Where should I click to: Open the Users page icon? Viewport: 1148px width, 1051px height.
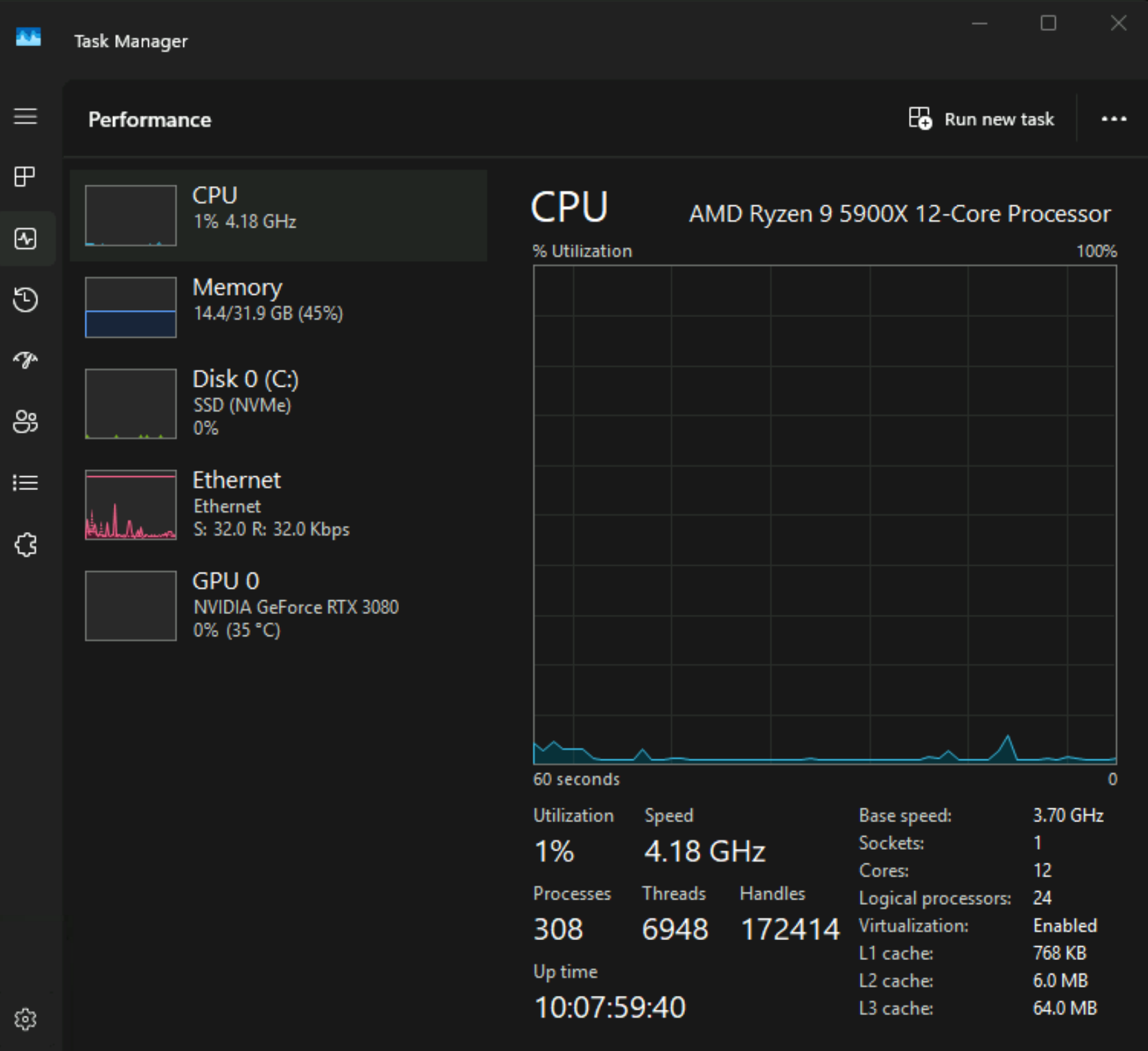click(25, 421)
